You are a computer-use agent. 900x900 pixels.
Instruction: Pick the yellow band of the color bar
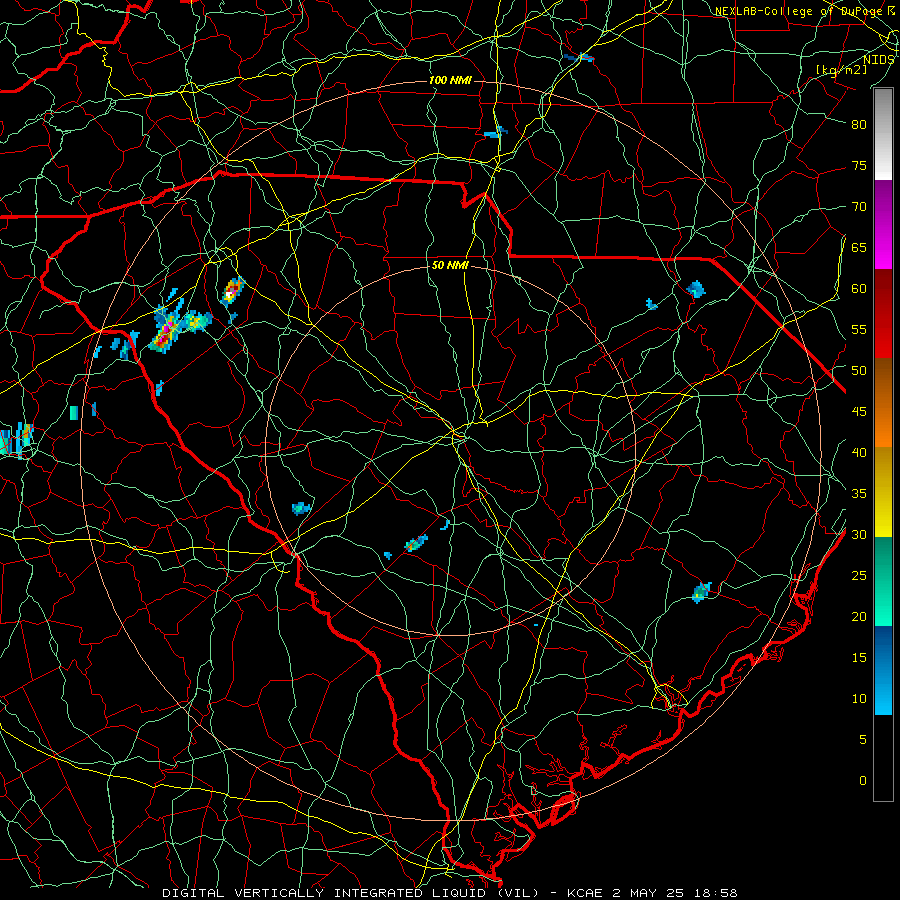tap(883, 494)
